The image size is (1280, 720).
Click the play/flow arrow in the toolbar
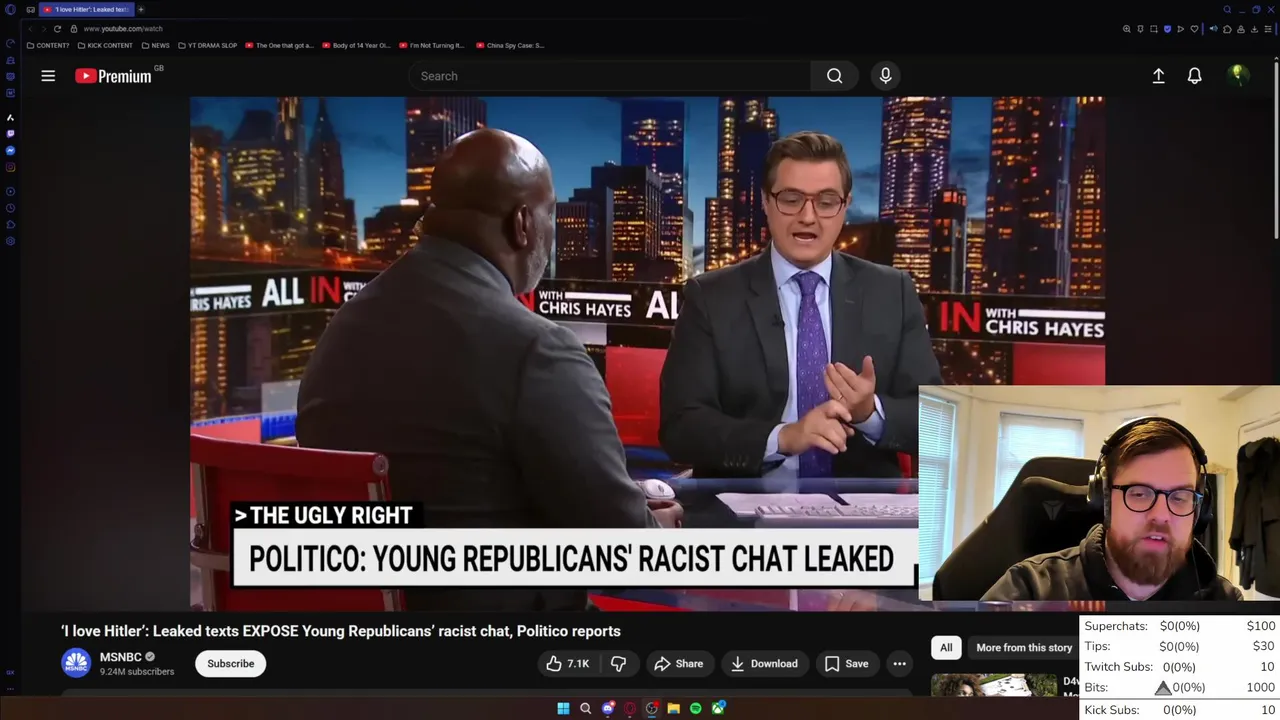click(x=1181, y=29)
